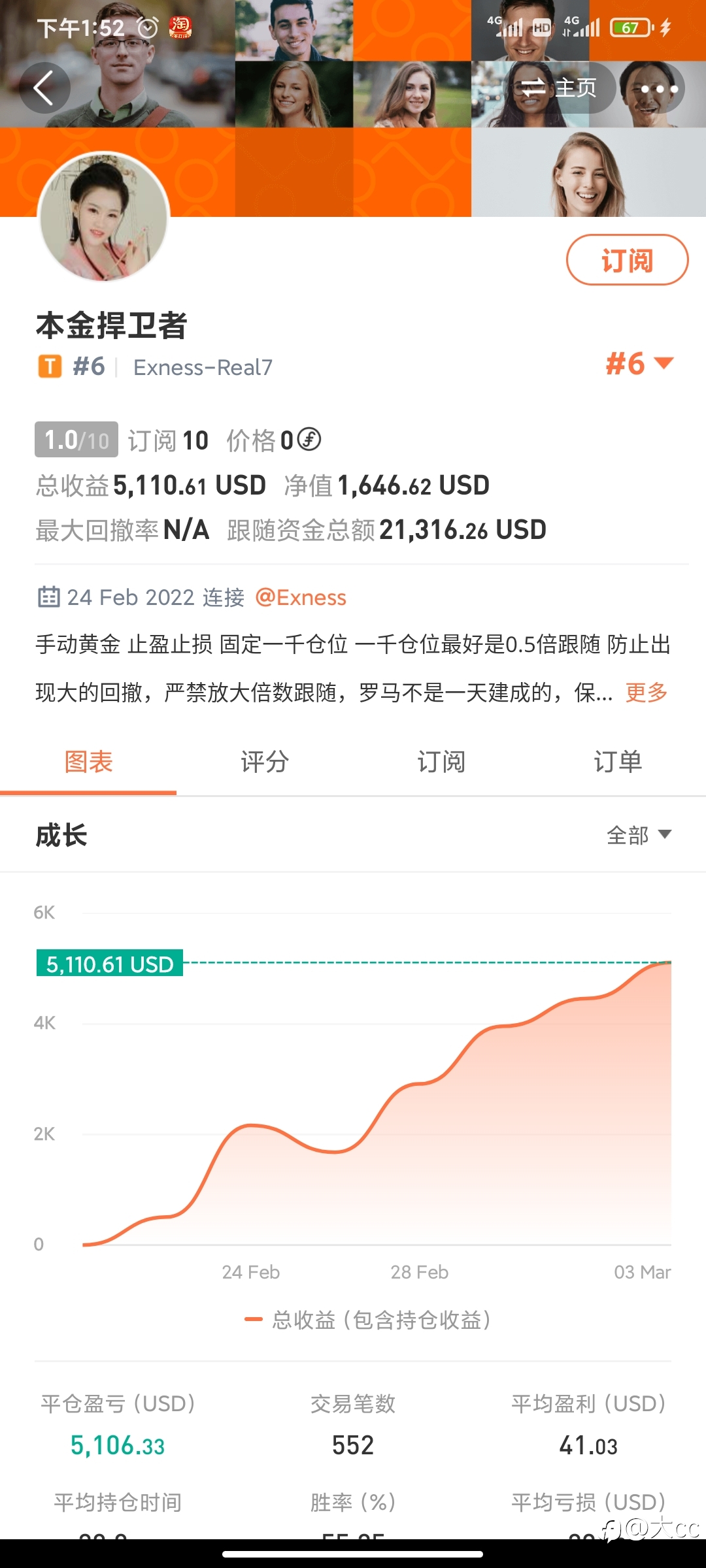Expand the #6 account dropdown
Screen dimensions: 706x1568
(x=639, y=364)
